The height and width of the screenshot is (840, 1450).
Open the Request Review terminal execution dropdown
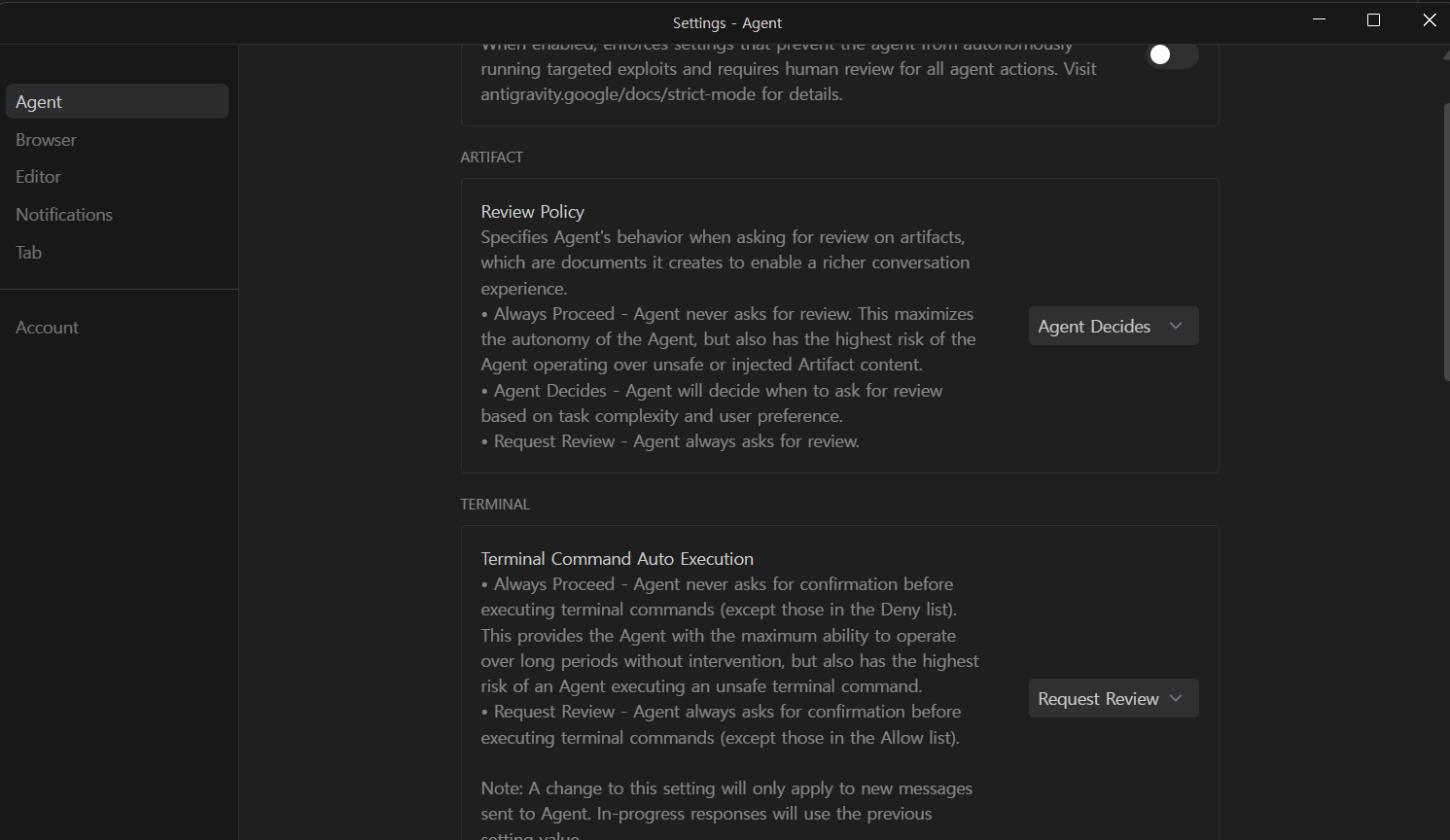[x=1114, y=698]
